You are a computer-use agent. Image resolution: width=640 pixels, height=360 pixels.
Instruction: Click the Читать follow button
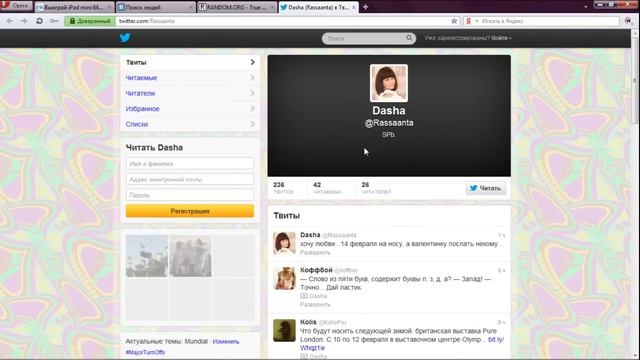pyautogui.click(x=486, y=188)
